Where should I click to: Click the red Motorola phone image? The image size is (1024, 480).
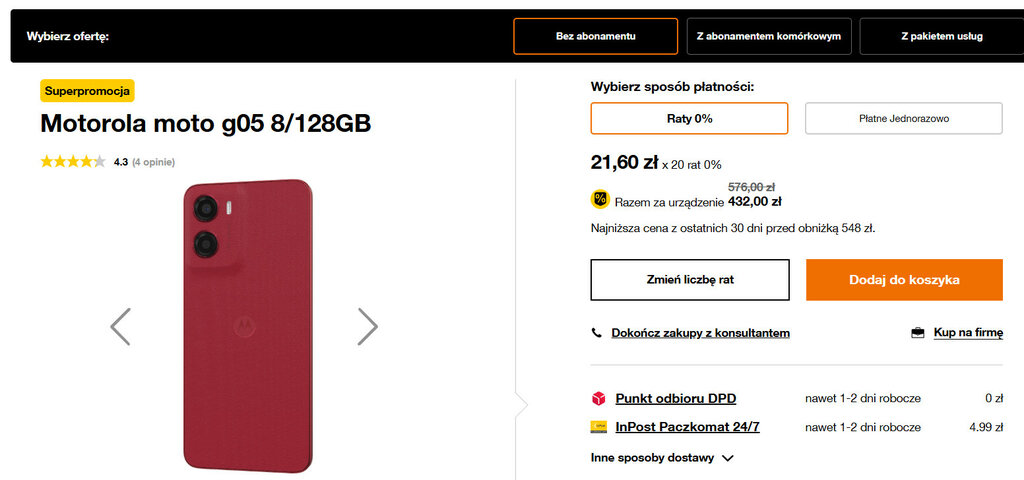click(247, 325)
